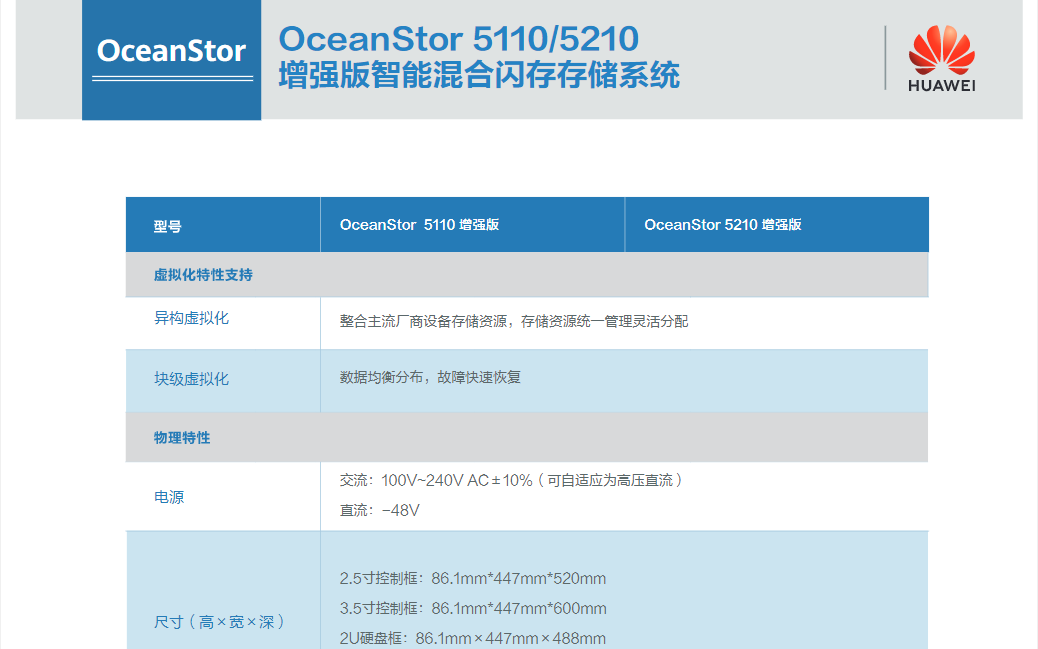Click the 整合主流厂商设备存储资源 description text
Screen dimensions: 1038x649
tap(514, 321)
